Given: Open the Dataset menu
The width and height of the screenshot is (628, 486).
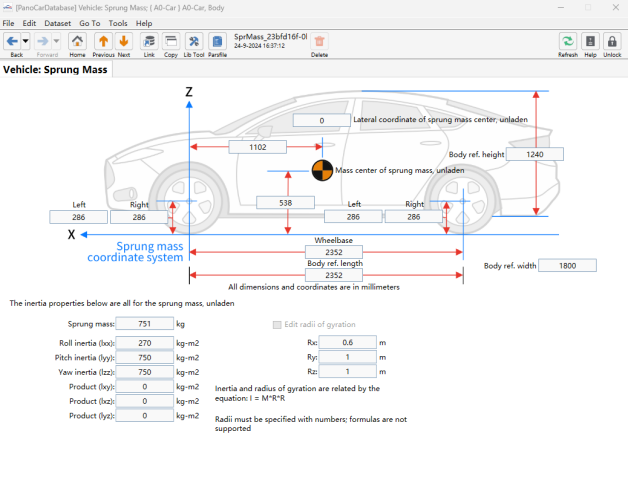Looking at the screenshot, I should 58,23.
